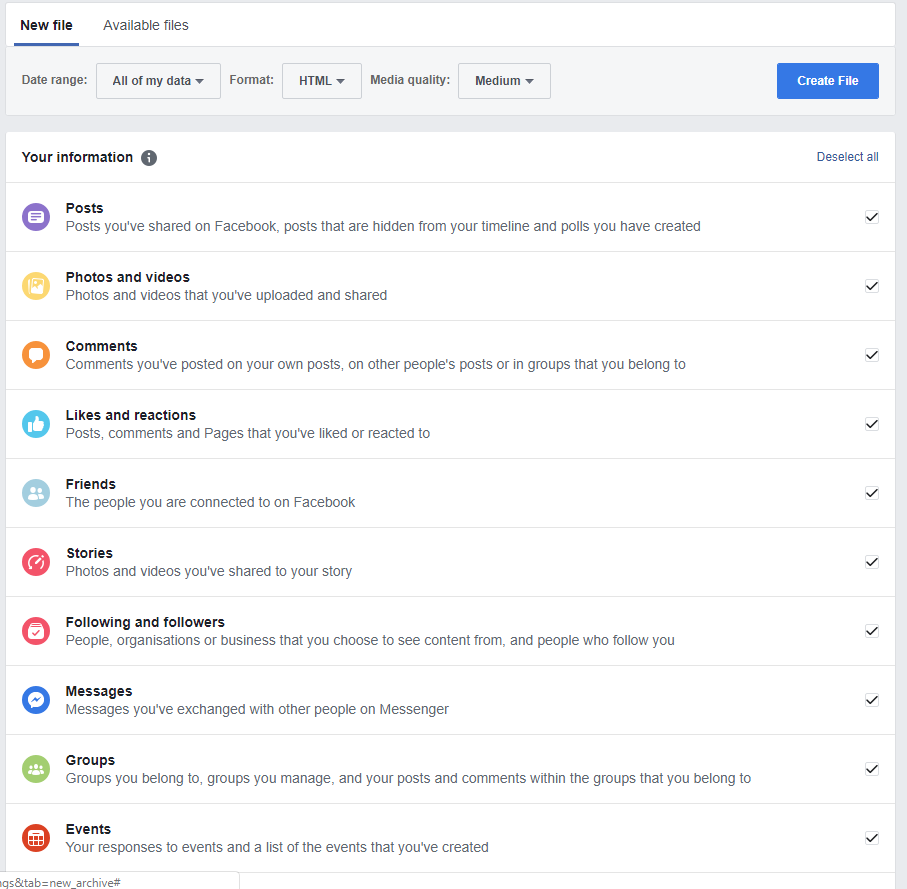
Task: Click the Deselect all link
Action: 847,157
